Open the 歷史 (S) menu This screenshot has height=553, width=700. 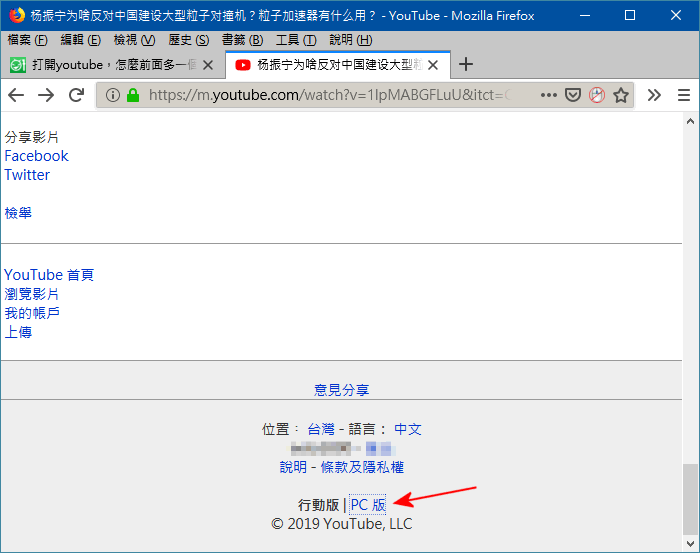click(189, 40)
